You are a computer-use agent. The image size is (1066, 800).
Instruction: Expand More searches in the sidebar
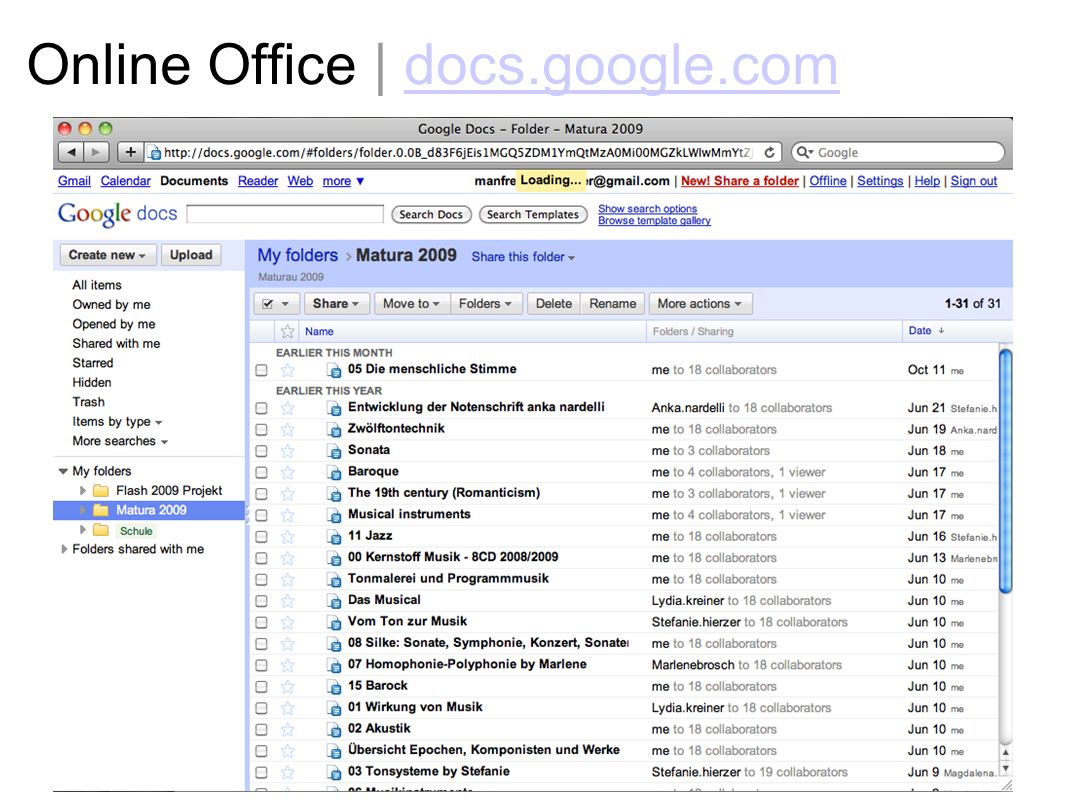point(120,441)
